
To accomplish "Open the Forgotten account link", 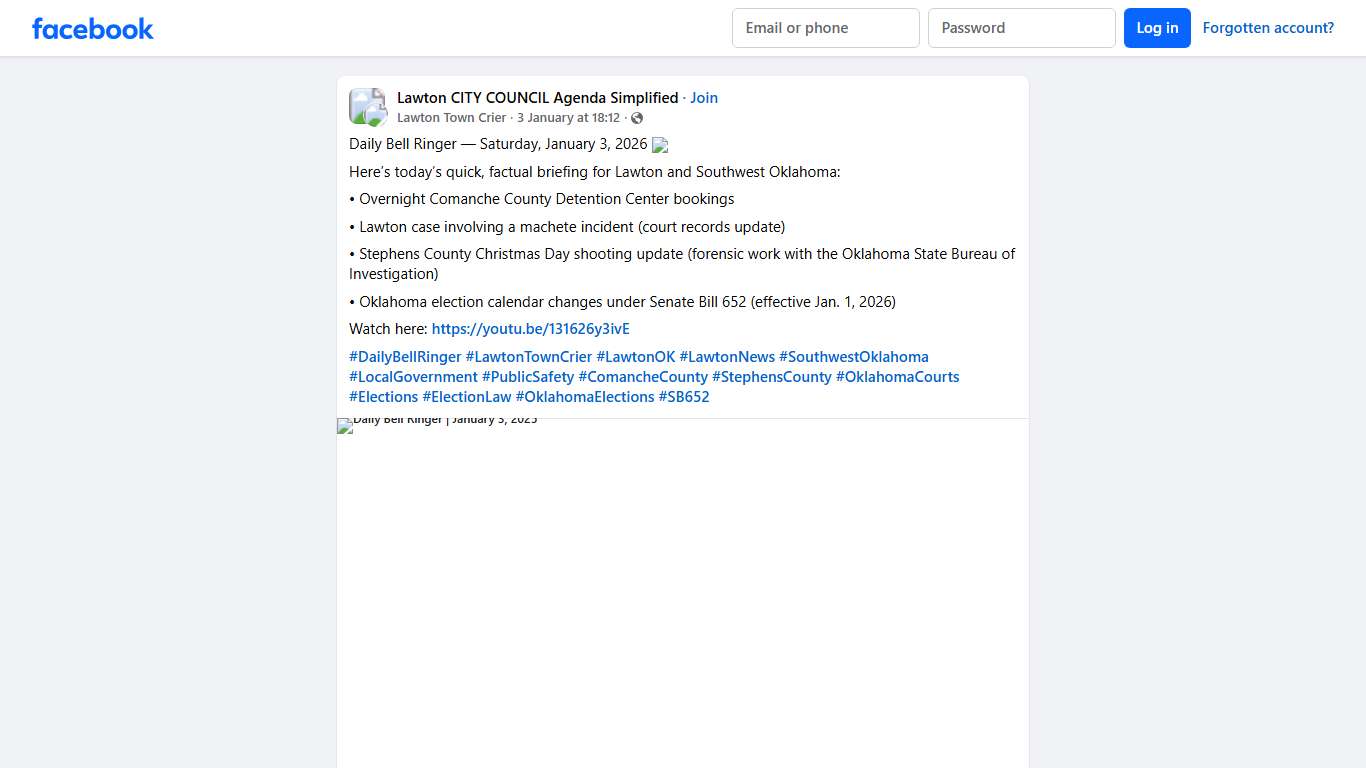I will (1267, 28).
